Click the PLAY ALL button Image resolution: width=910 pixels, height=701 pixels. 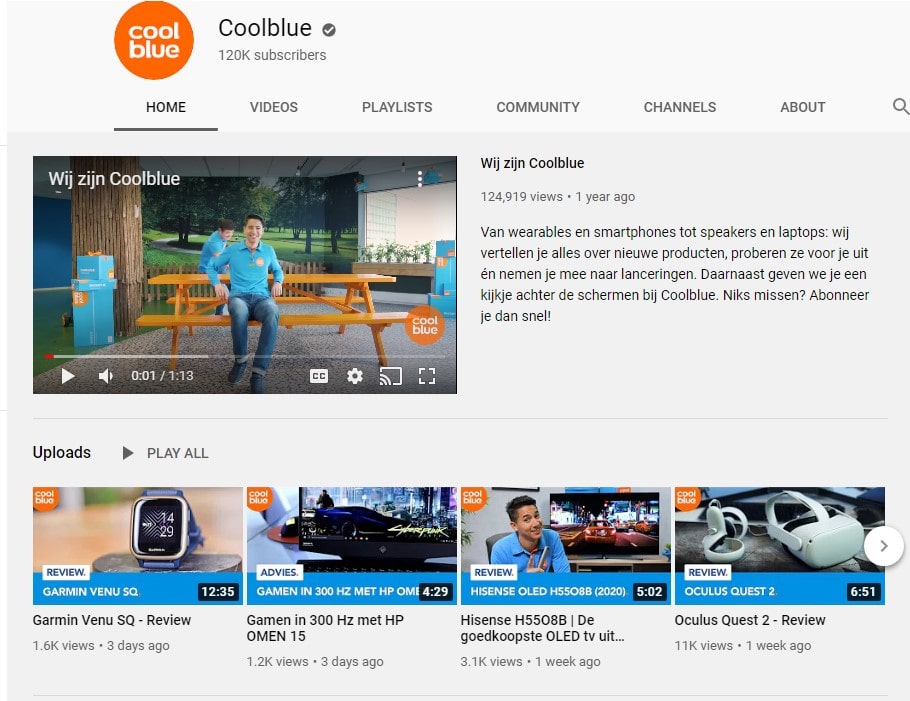(x=178, y=453)
